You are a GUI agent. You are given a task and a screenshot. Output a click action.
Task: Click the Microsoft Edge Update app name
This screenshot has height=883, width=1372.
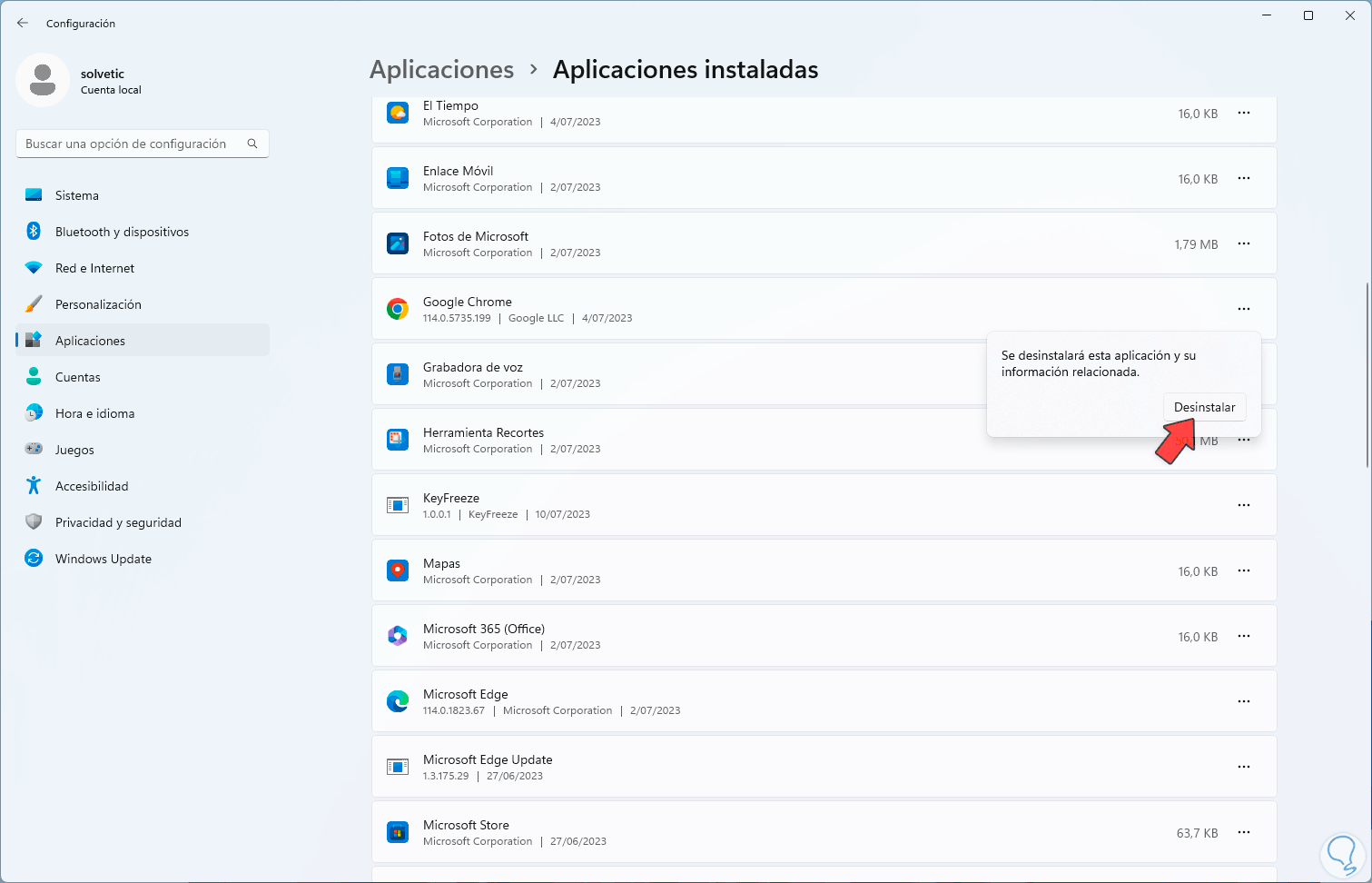[488, 759]
